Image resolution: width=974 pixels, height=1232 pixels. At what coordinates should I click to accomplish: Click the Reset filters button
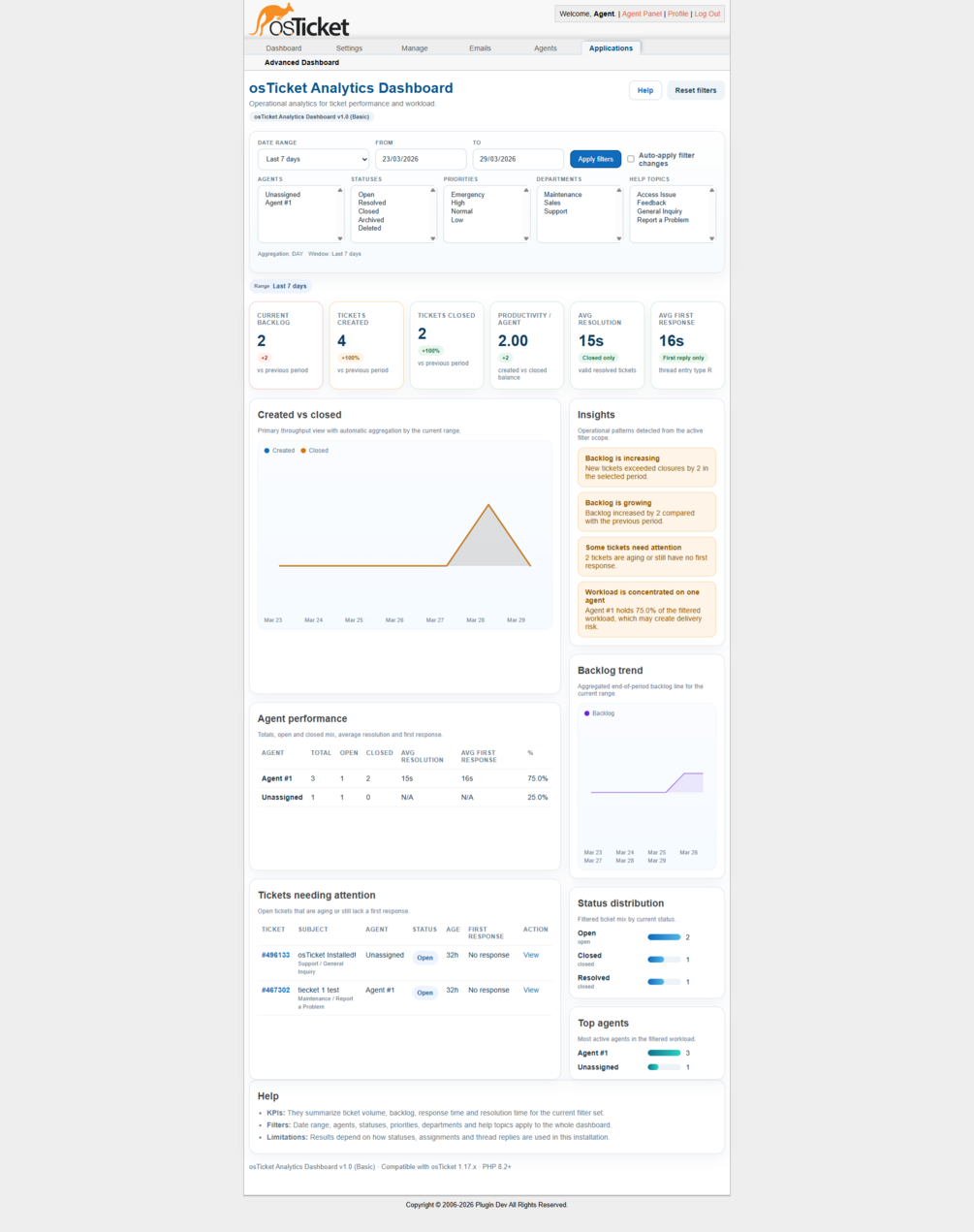click(x=696, y=90)
